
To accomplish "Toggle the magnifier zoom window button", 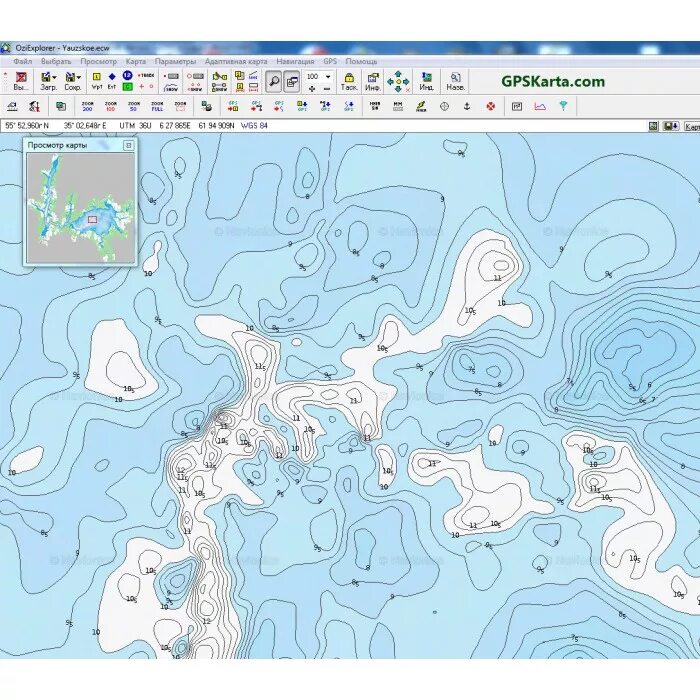I will point(273,81).
